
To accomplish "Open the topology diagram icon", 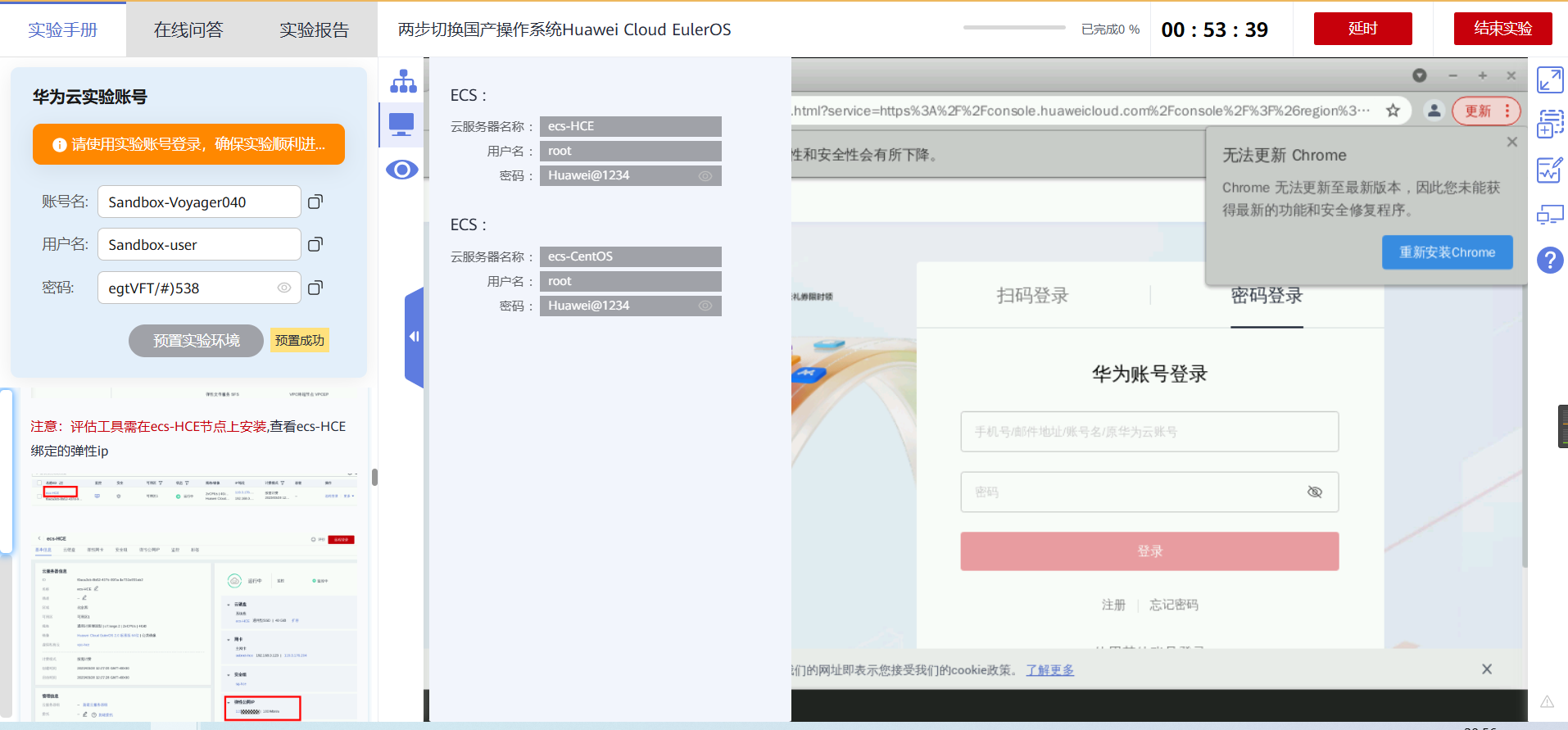I will click(x=403, y=81).
